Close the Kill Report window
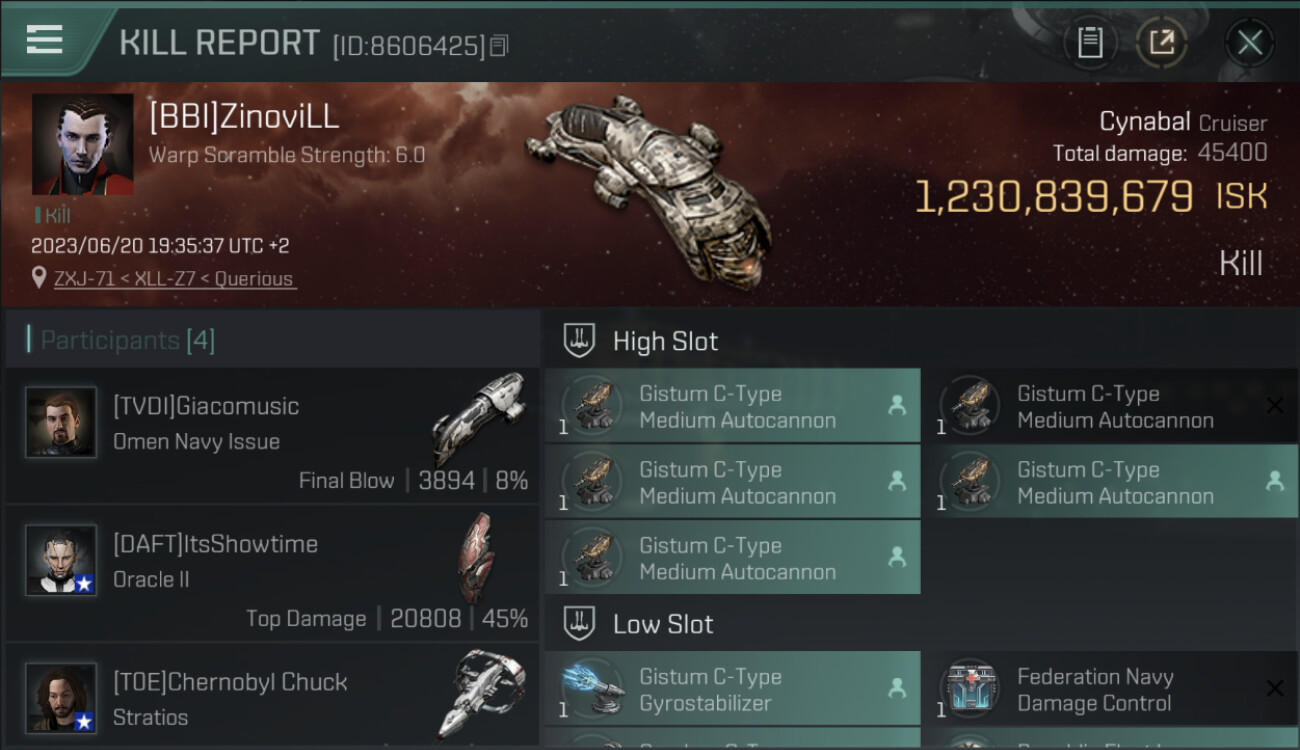Viewport: 1300px width, 750px height. [x=1250, y=42]
